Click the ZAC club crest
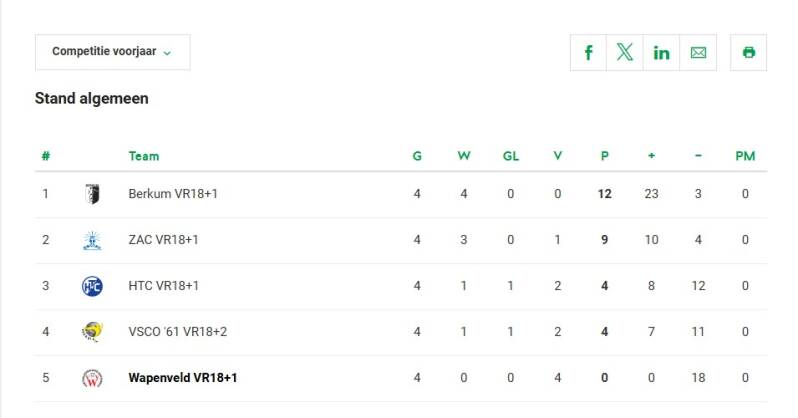This screenshot has width=798, height=418. click(x=92, y=240)
